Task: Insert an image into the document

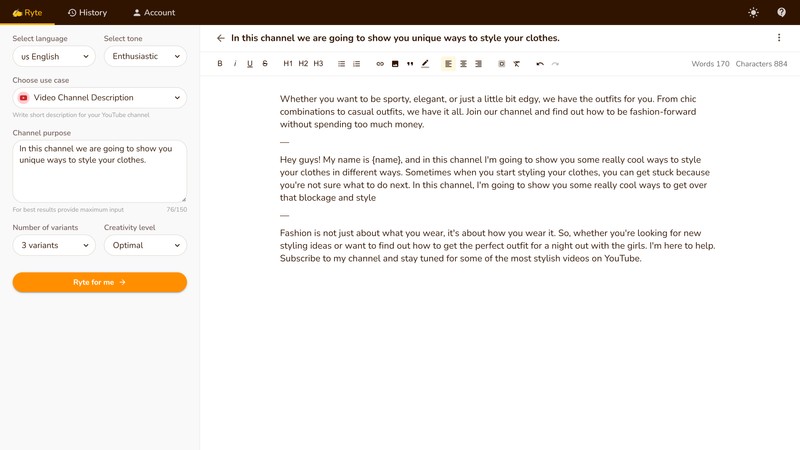Action: click(x=395, y=64)
